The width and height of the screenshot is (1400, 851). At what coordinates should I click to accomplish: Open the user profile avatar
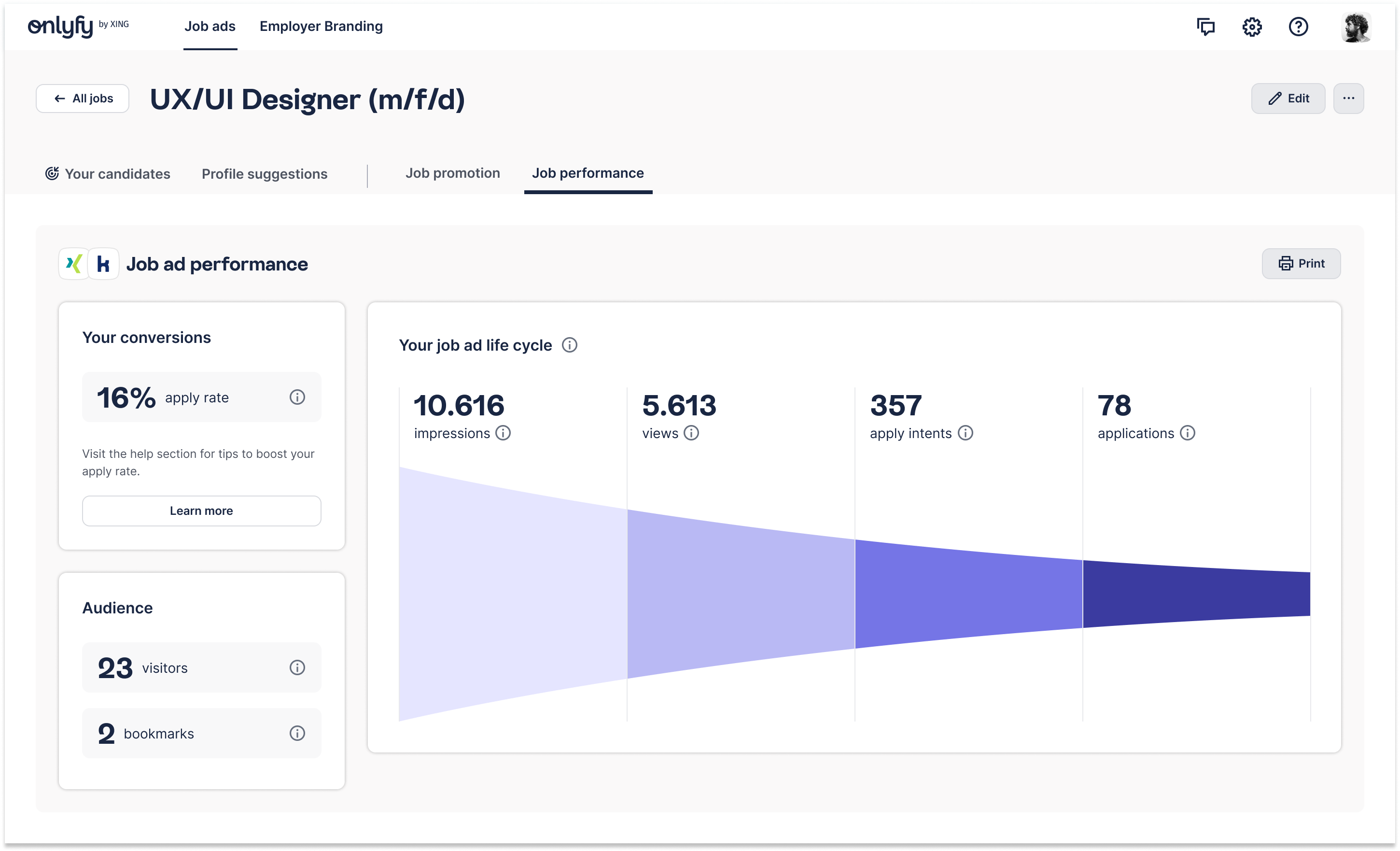[1356, 27]
